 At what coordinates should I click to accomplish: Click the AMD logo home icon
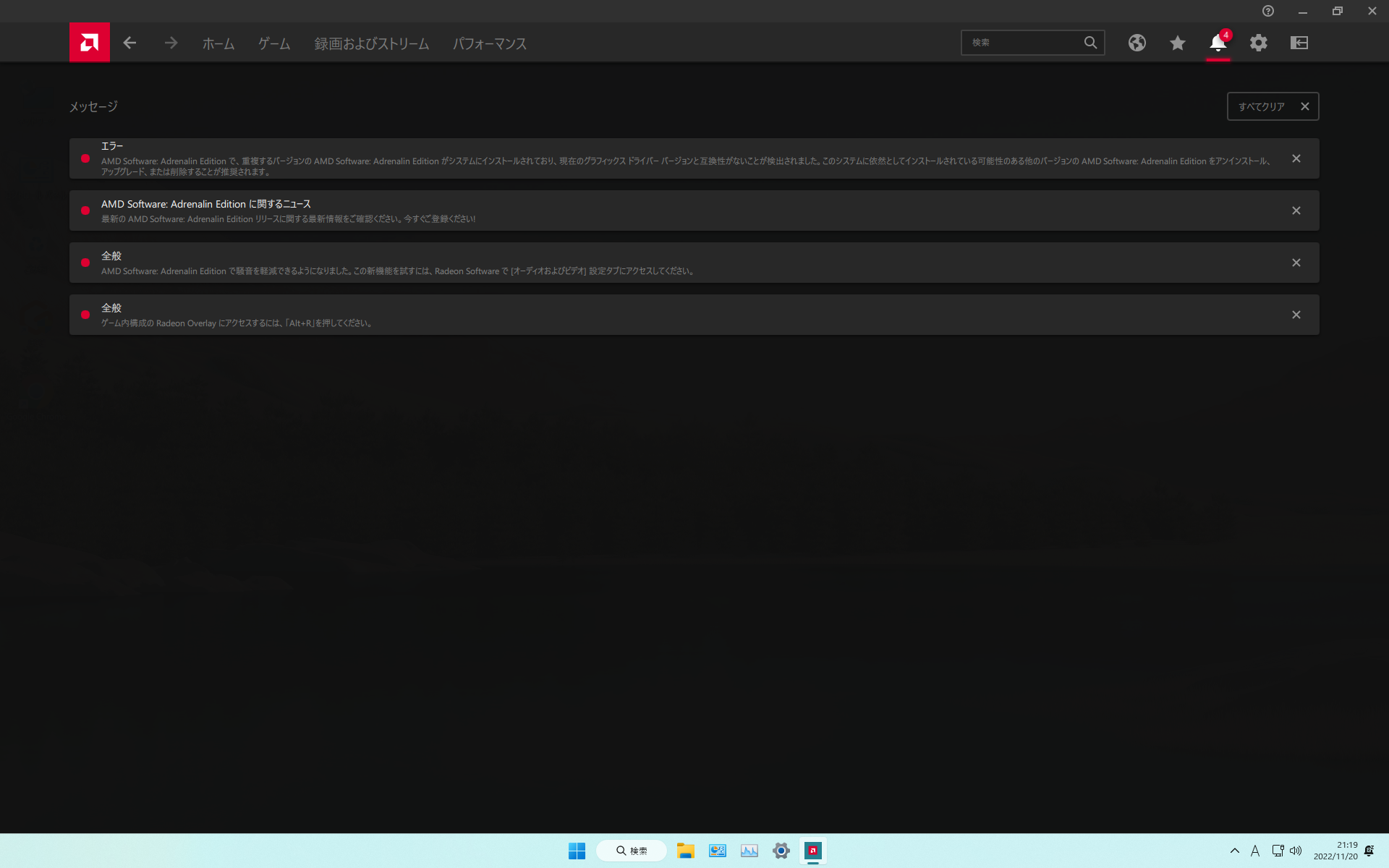pos(90,43)
